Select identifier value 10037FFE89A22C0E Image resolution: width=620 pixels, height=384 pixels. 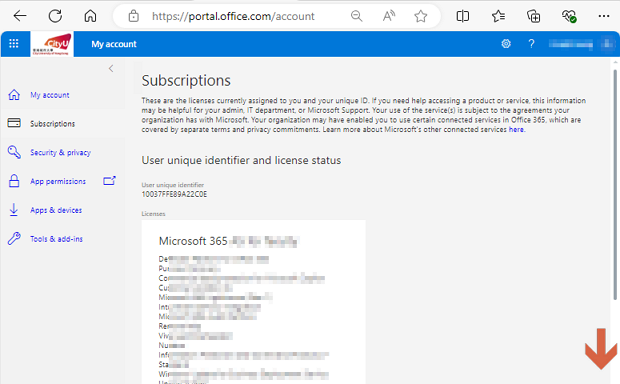click(x=174, y=194)
